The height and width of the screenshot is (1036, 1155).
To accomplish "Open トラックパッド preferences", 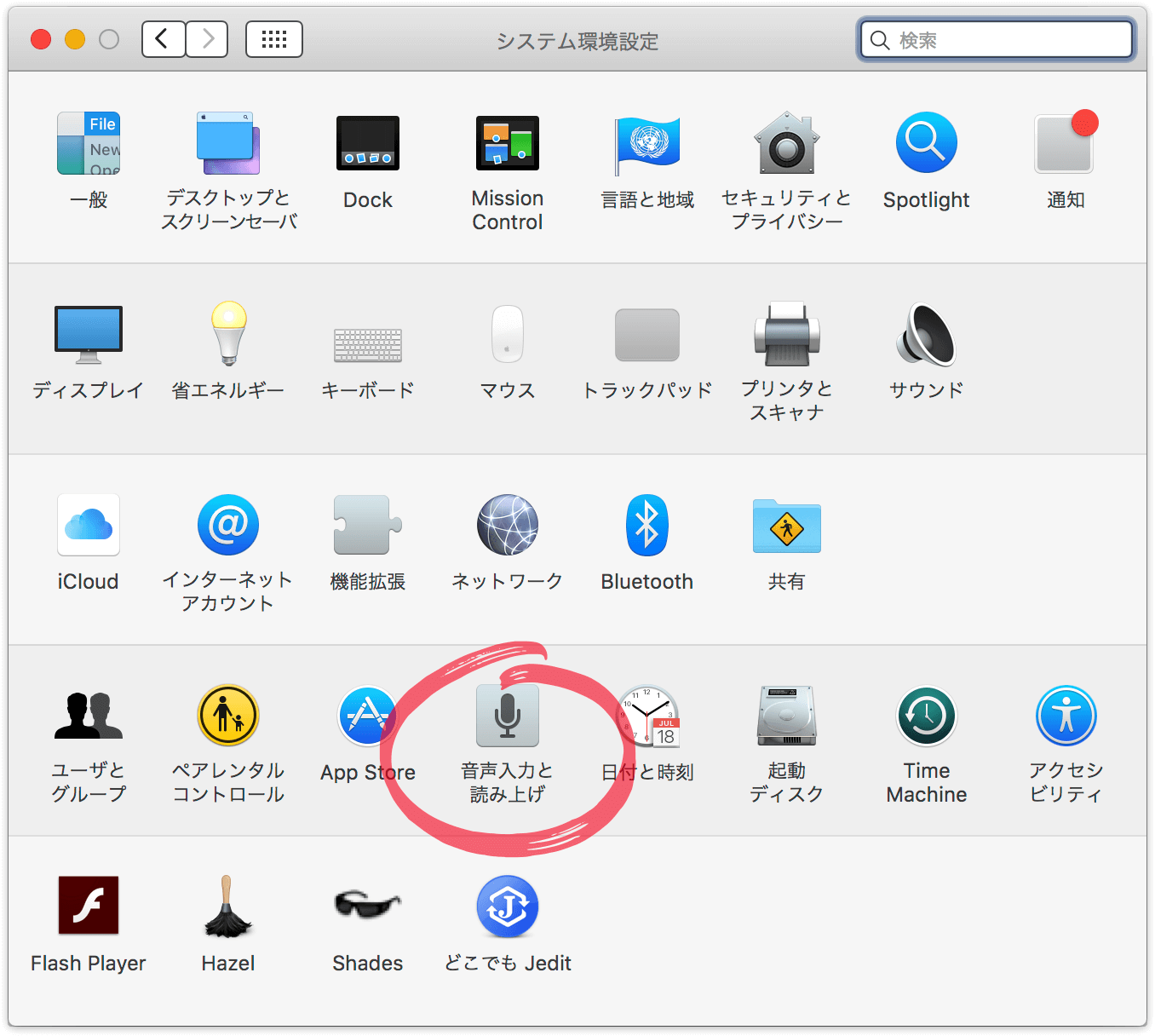I will [x=647, y=334].
